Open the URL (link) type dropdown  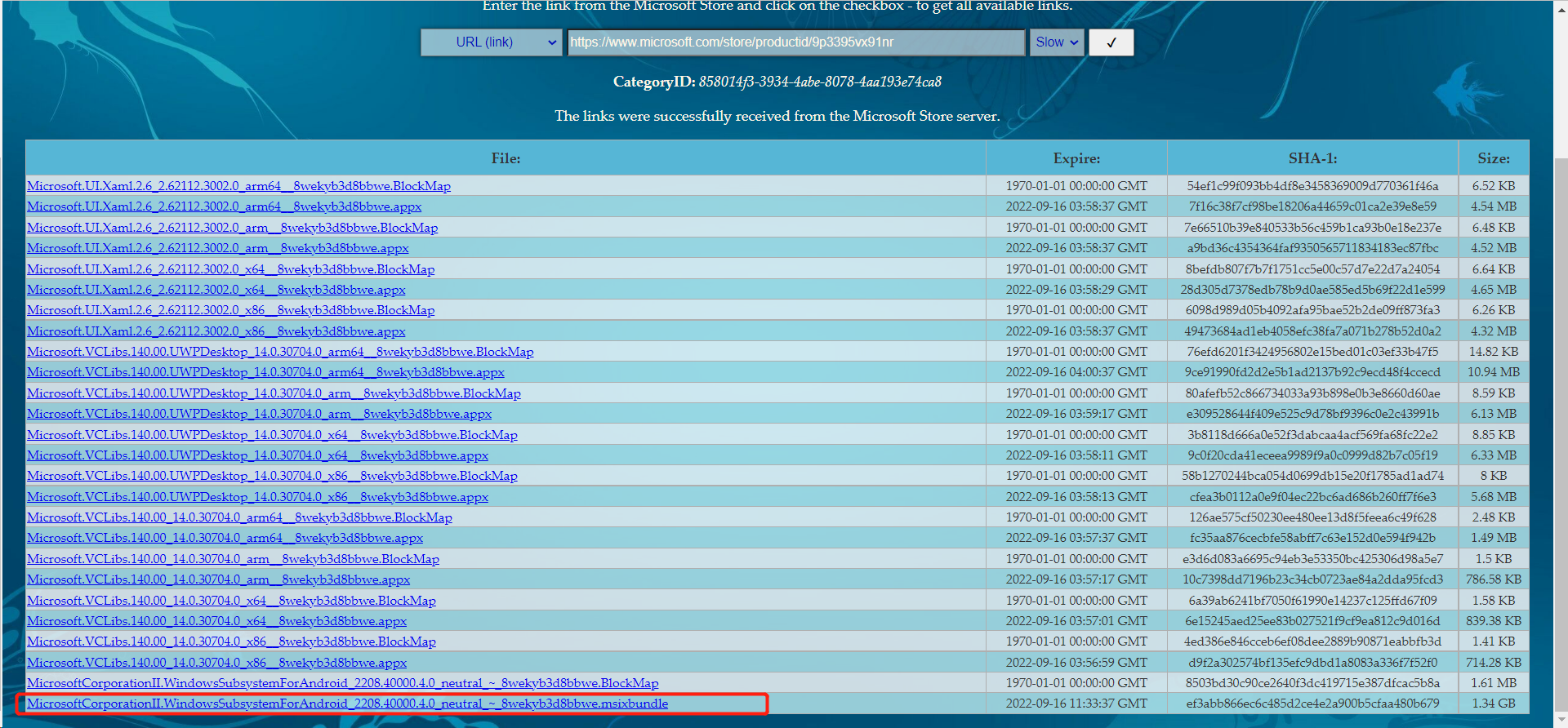tap(491, 42)
